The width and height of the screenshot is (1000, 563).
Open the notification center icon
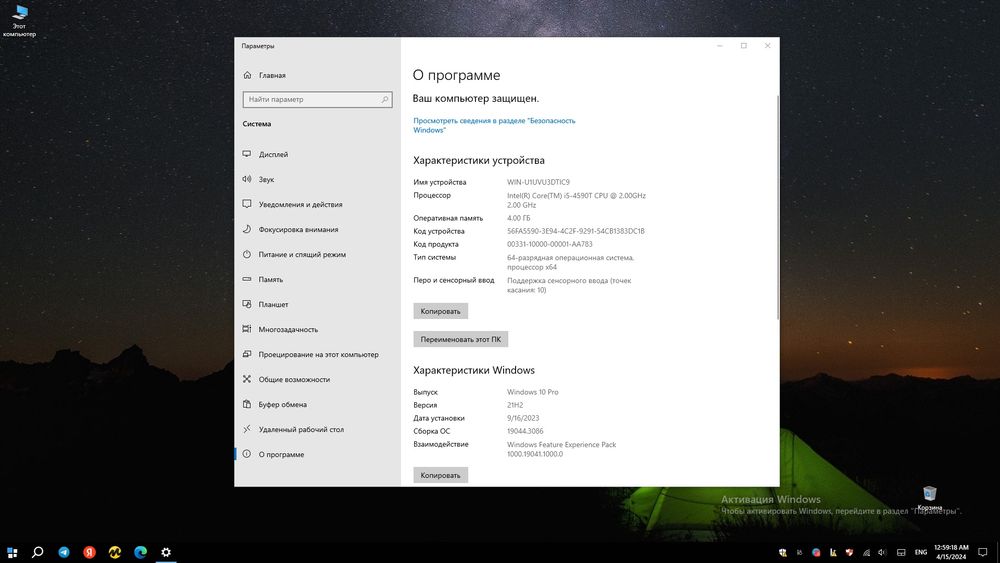tap(983, 552)
